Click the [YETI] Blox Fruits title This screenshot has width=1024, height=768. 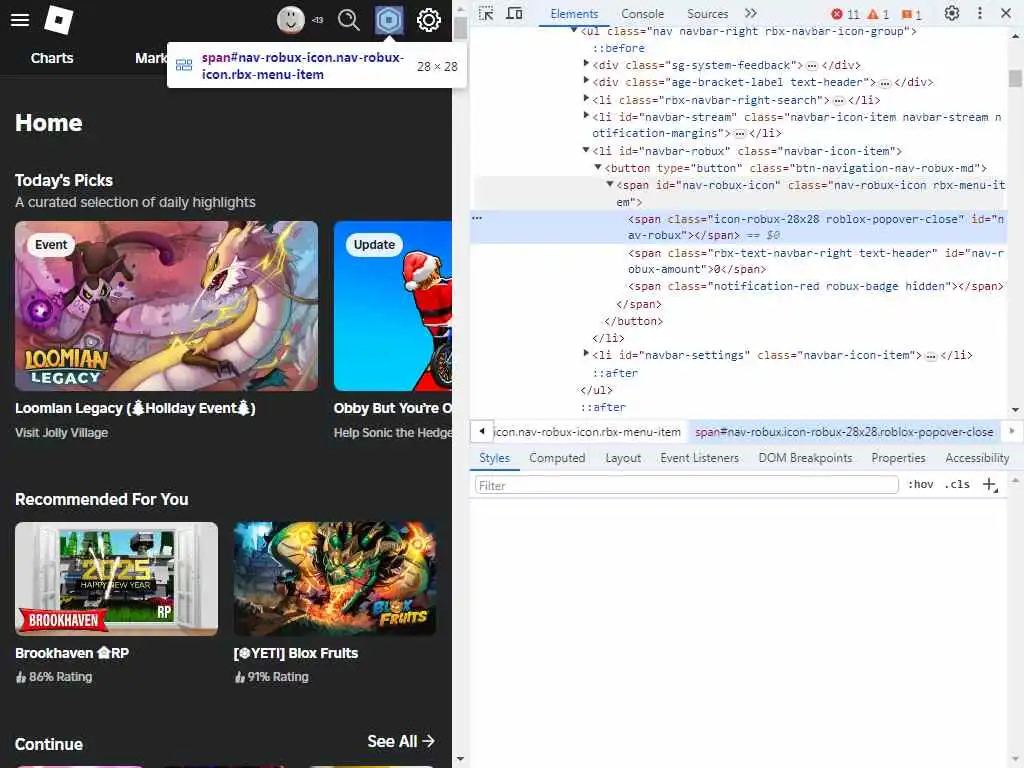(x=296, y=653)
